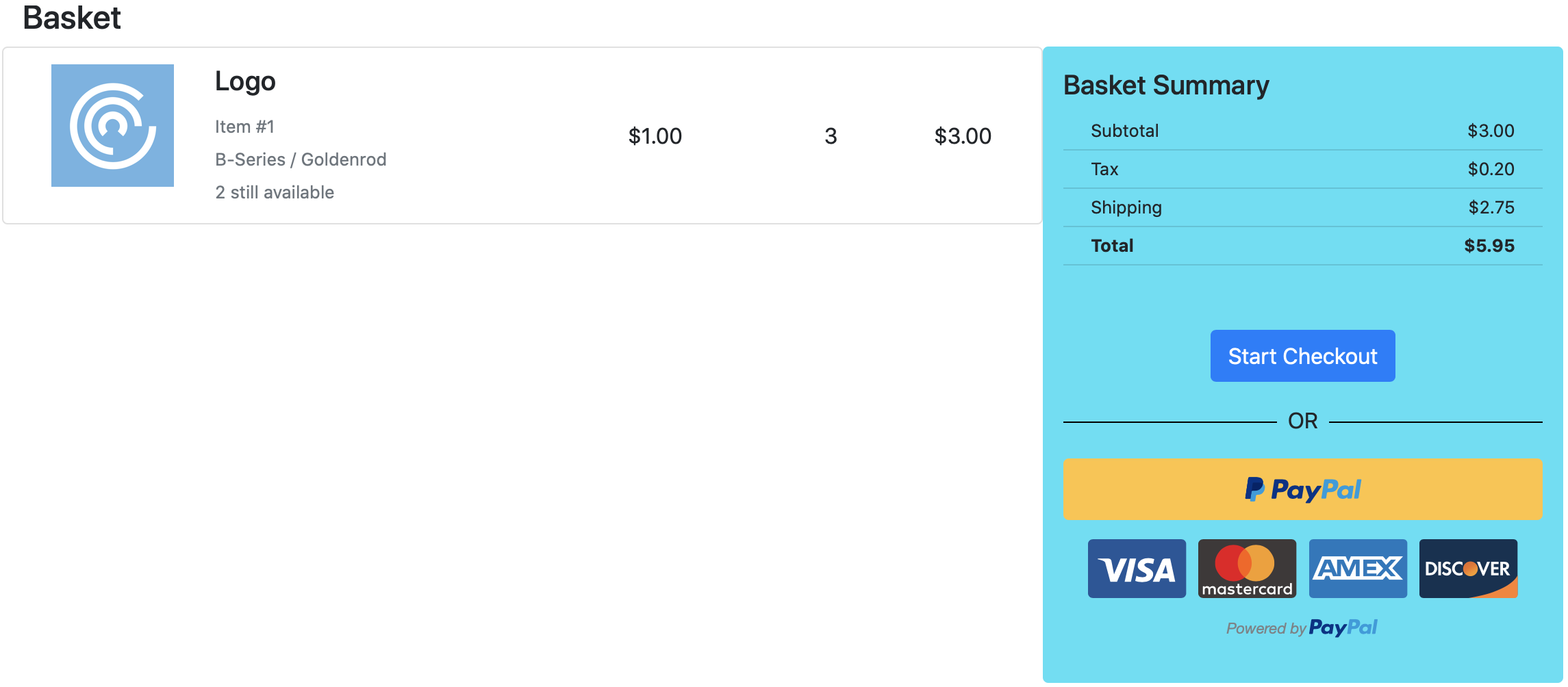Click the Basket page heading

click(72, 18)
